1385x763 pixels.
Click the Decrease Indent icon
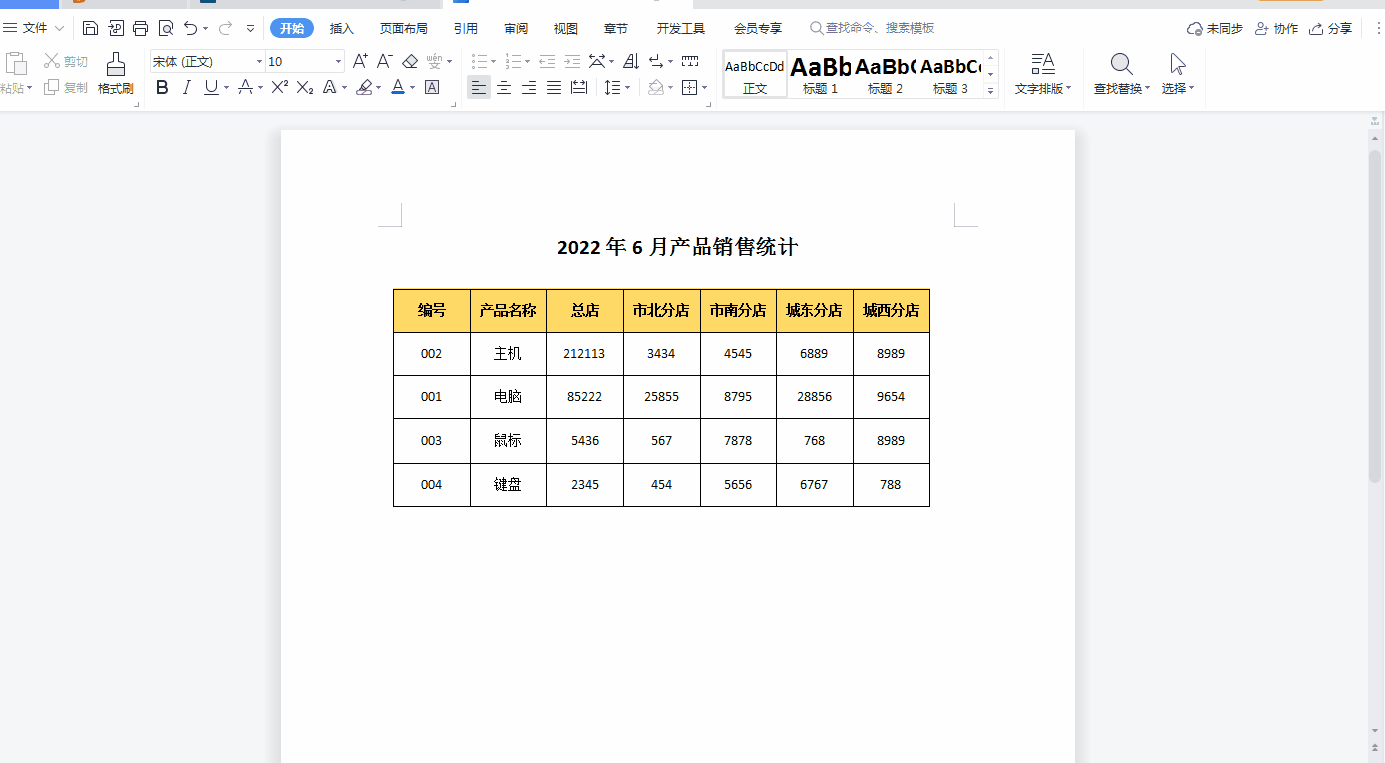coord(547,62)
